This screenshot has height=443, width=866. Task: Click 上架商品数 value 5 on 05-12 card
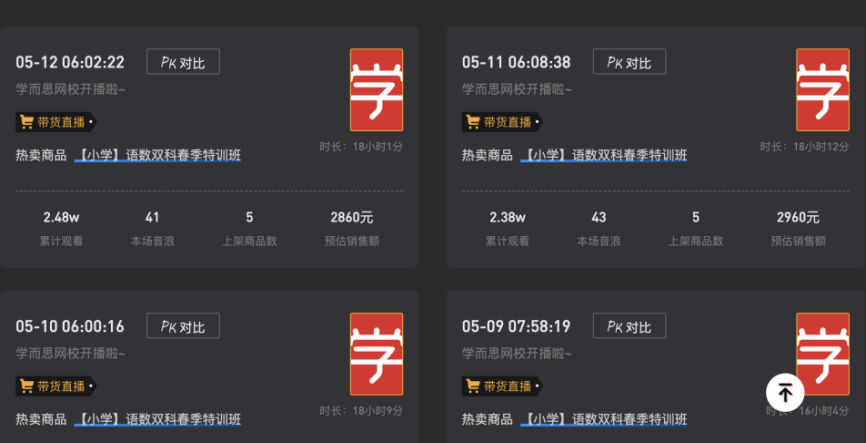point(250,218)
